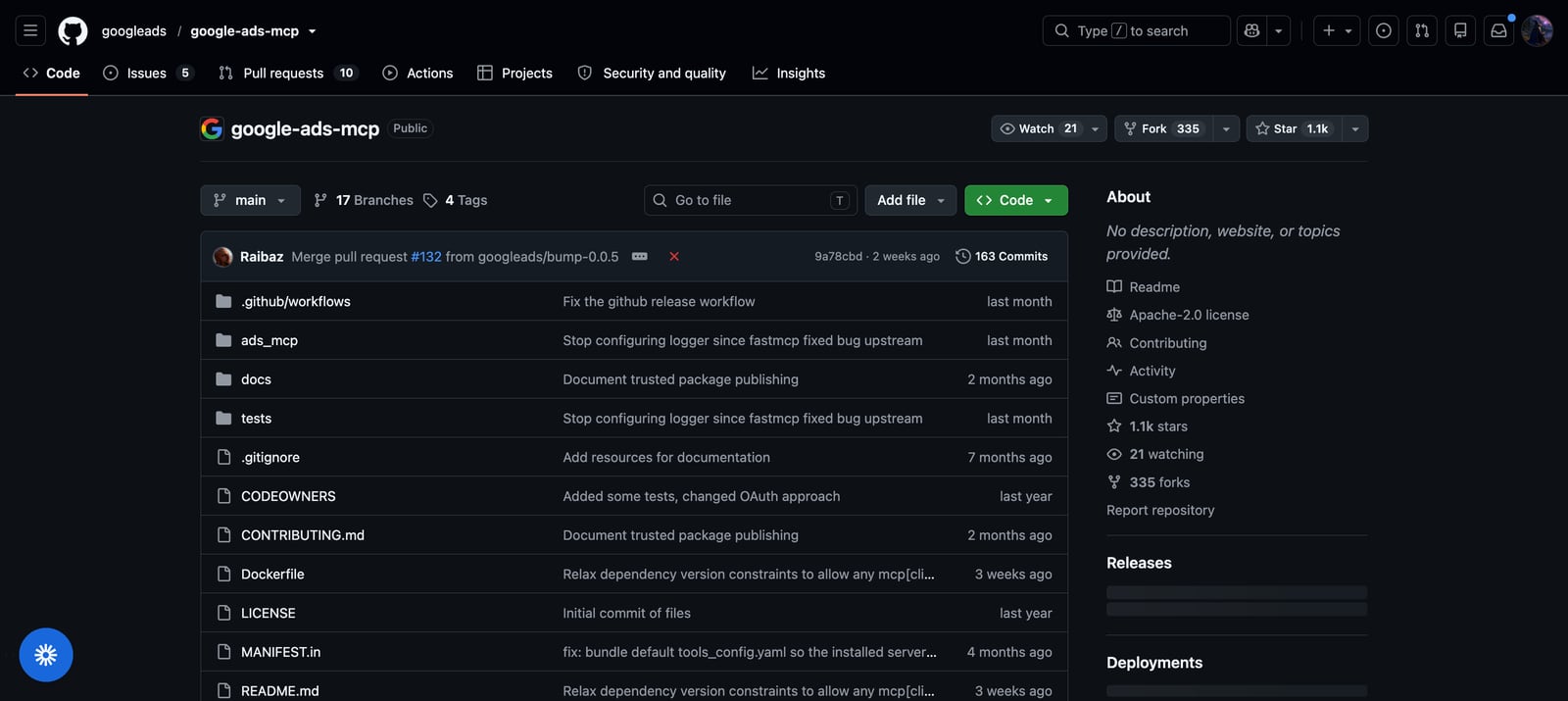
Task: Open the README.md file
Action: (x=279, y=690)
